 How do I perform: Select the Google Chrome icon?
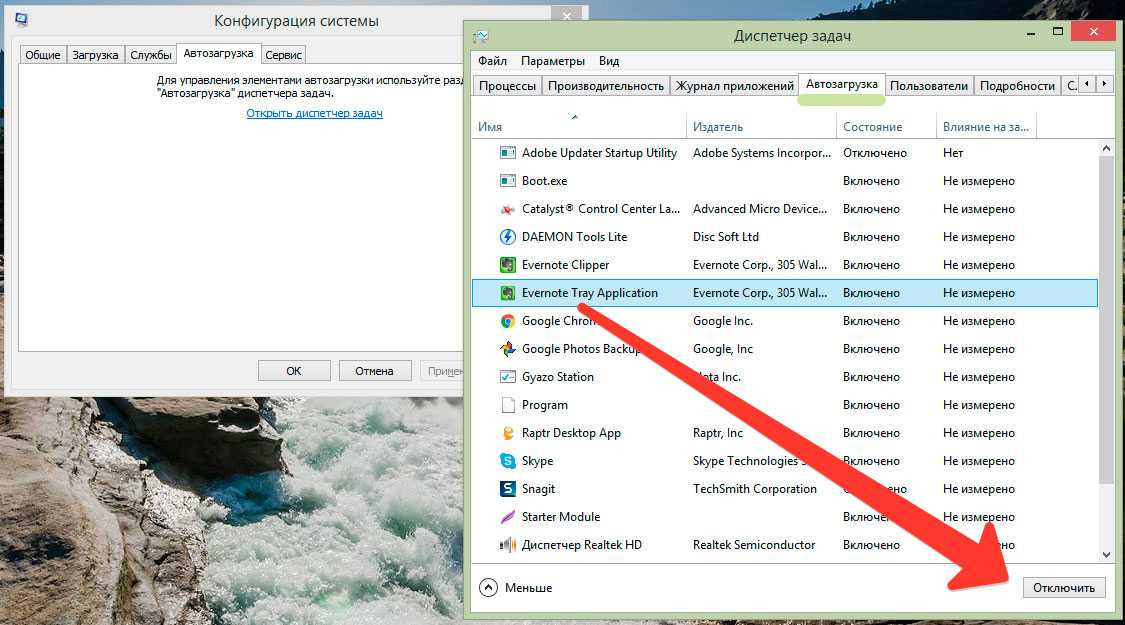[507, 321]
